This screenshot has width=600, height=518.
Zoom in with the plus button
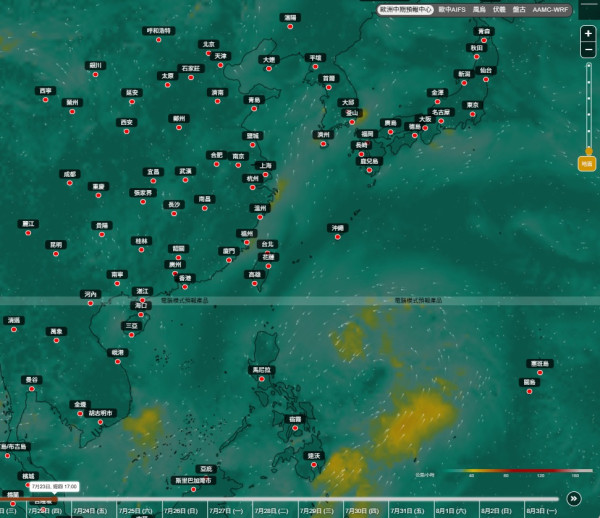[588, 34]
